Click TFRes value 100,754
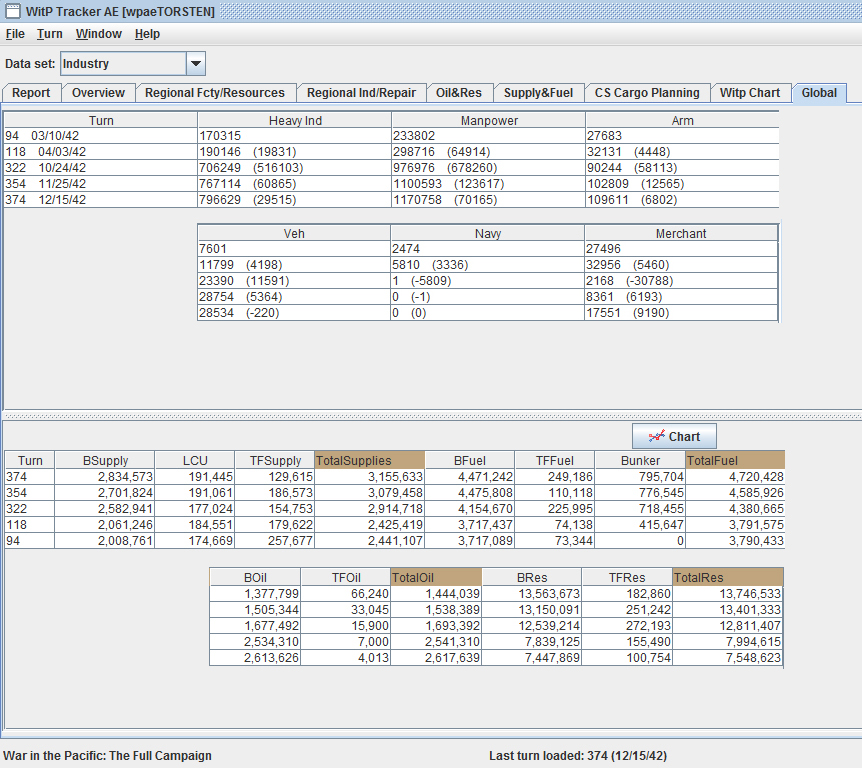 coord(627,658)
